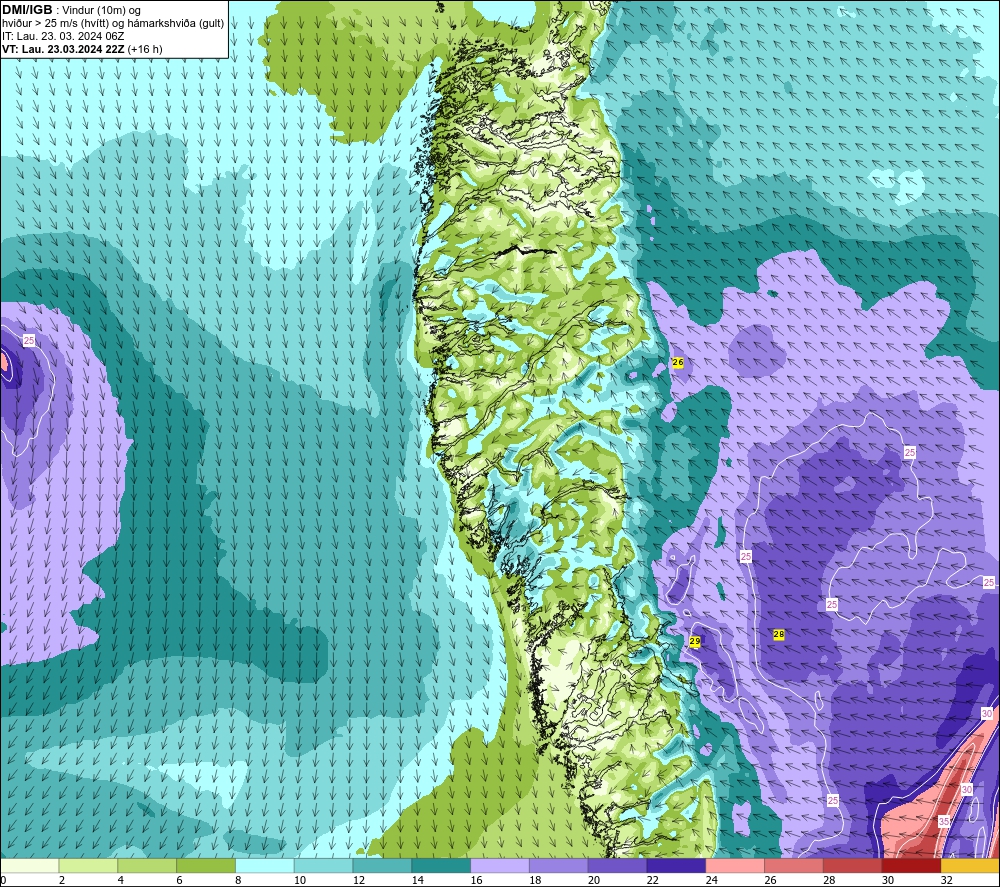1000x887 pixels.
Task: Click the legend scale value 0
Action: point(3,881)
